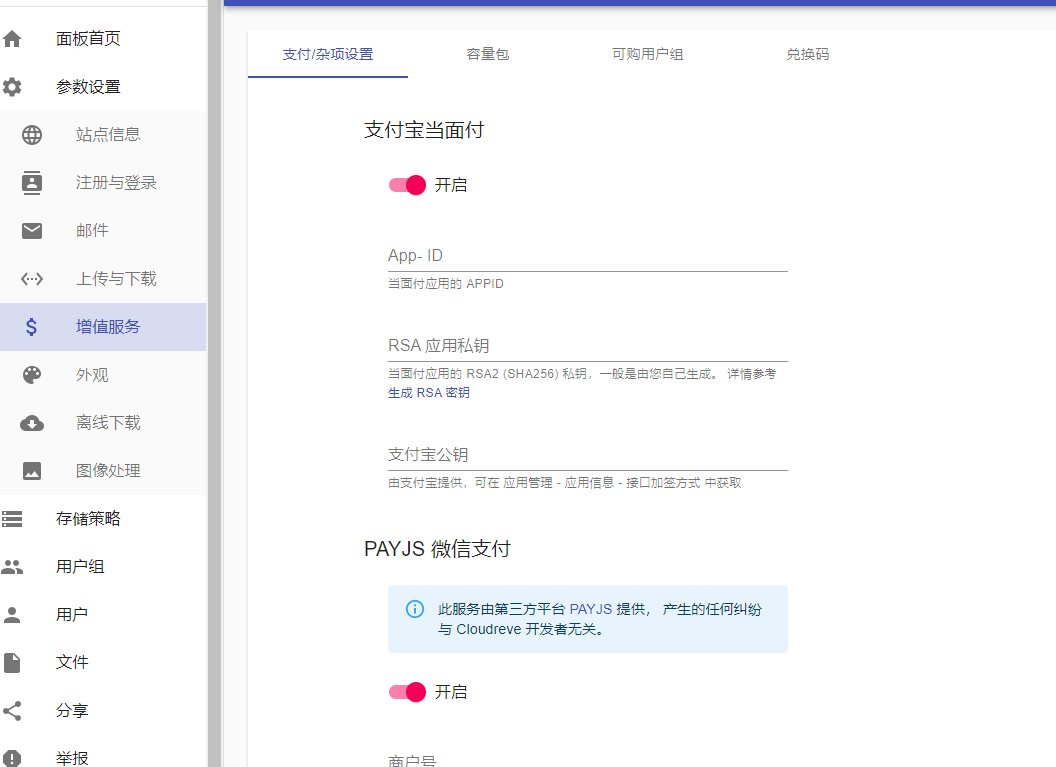
Task: Click the gear icon beside 参数设置
Action: (12, 87)
